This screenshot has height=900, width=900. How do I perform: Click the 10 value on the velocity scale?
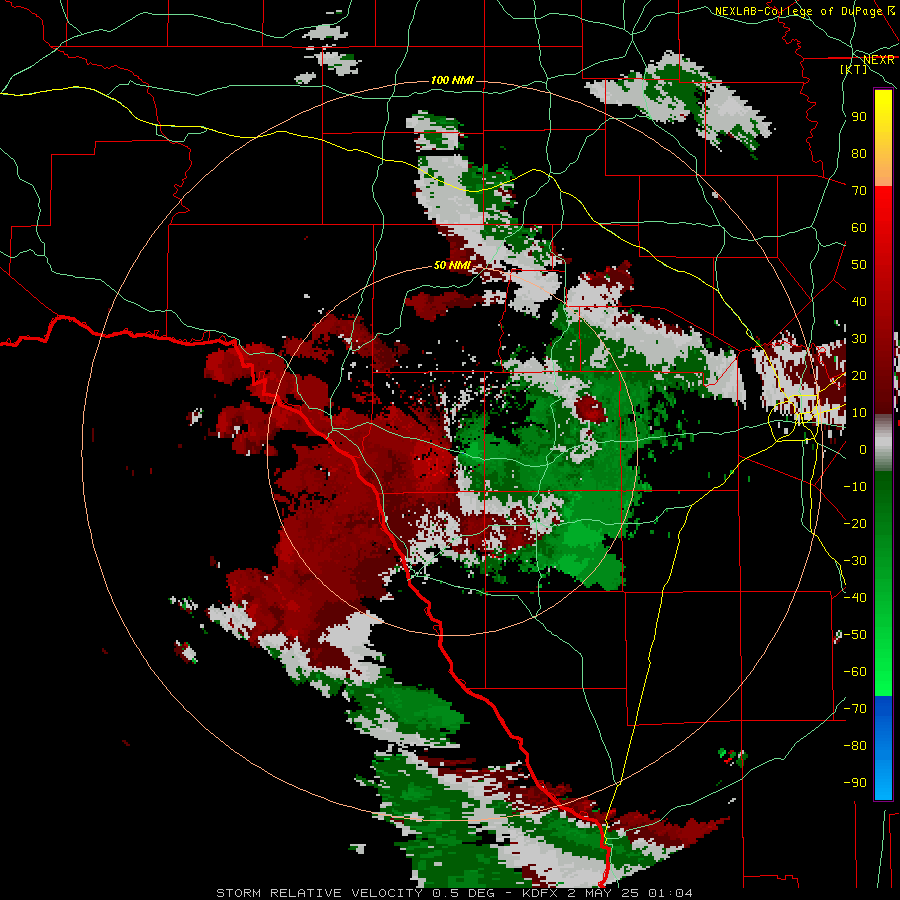point(859,413)
